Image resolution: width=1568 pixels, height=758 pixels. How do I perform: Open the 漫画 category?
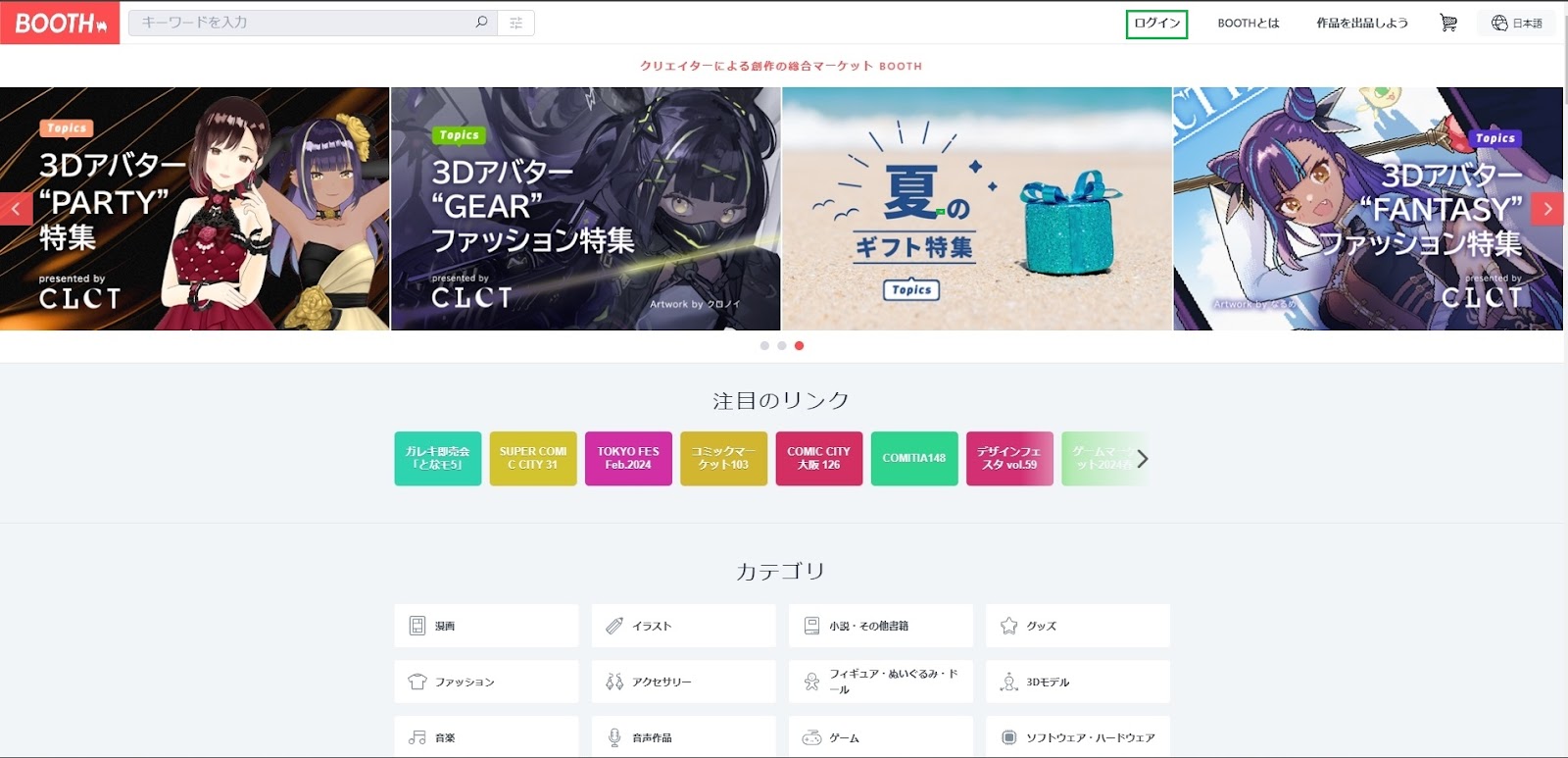486,626
